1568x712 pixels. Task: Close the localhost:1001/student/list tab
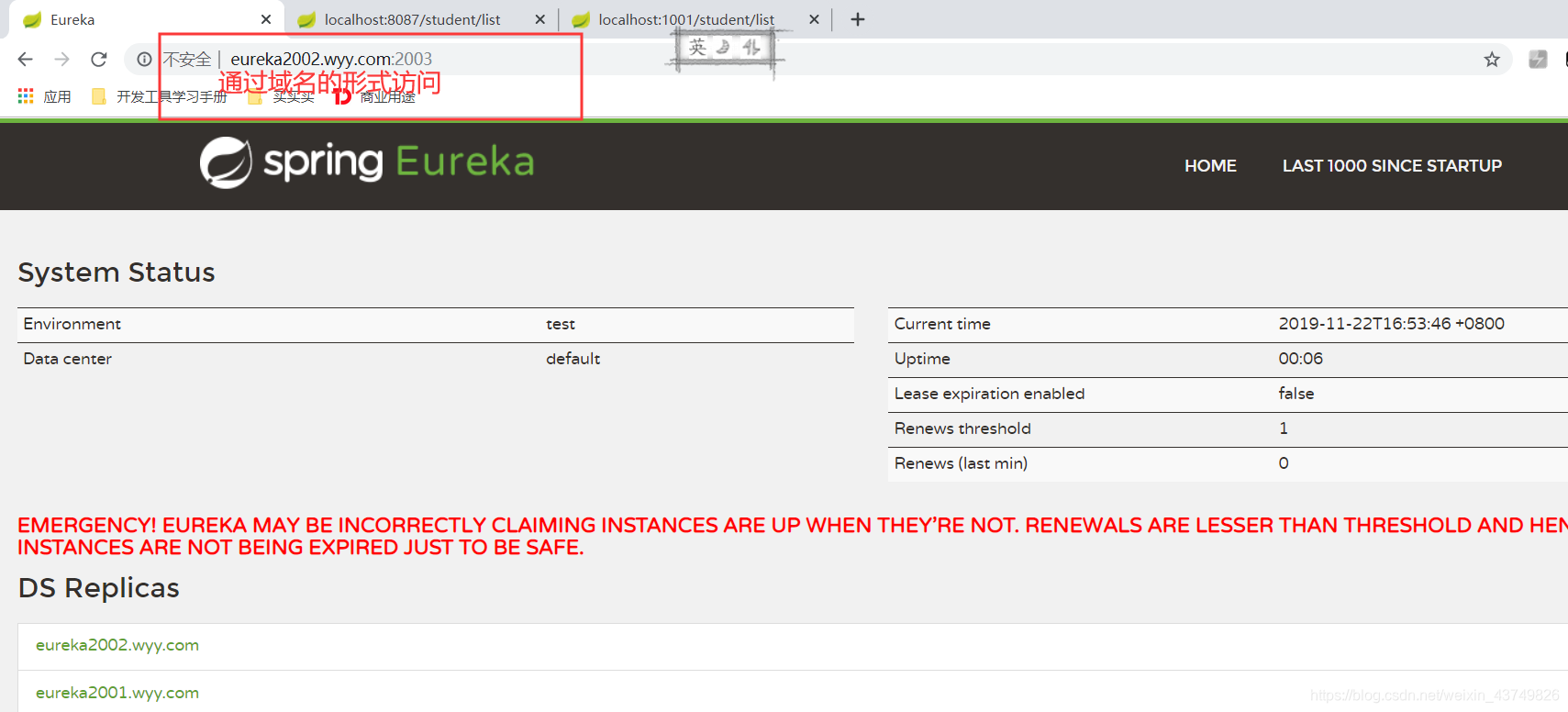[x=814, y=19]
